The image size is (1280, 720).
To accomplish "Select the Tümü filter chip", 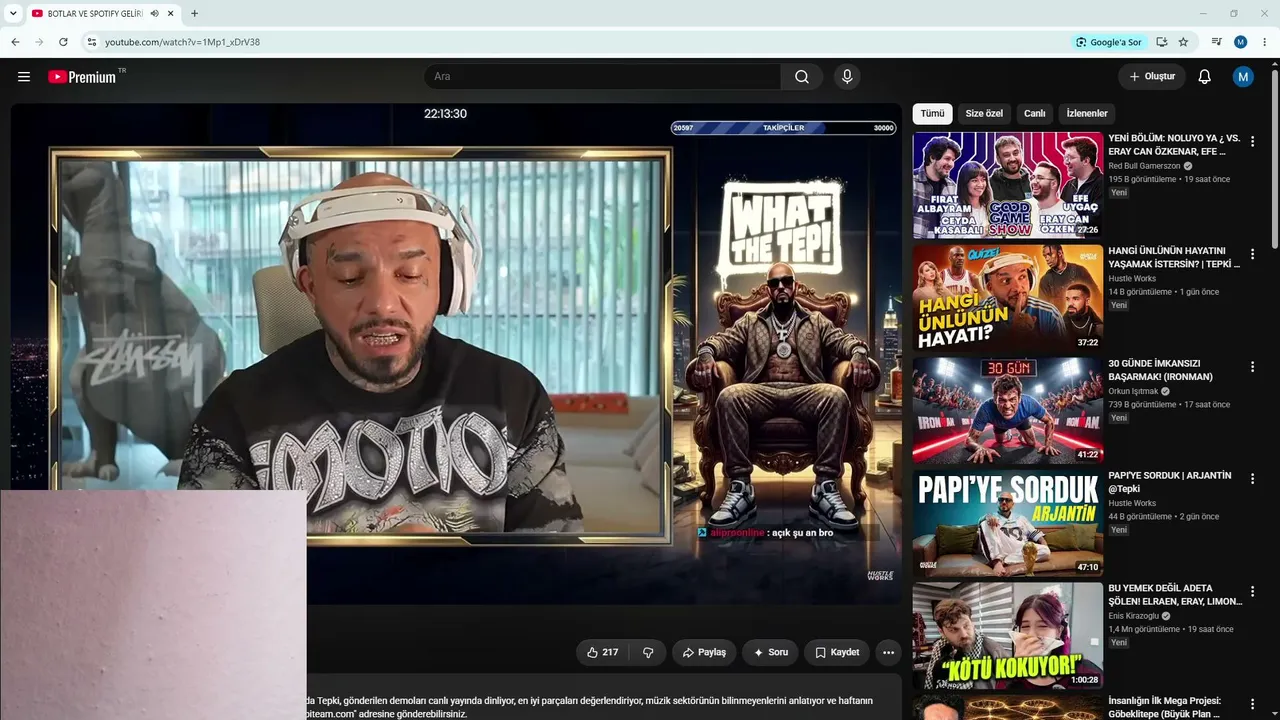I will [932, 114].
